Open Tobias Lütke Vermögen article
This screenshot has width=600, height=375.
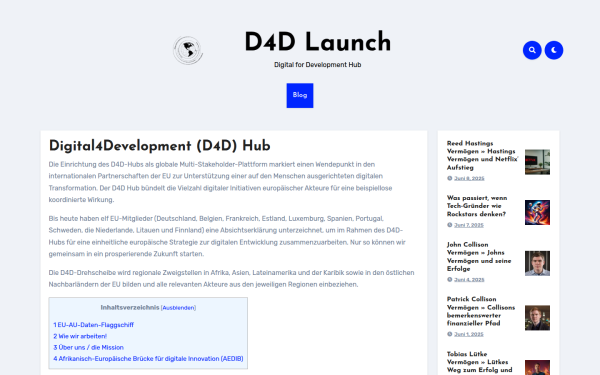(479, 362)
